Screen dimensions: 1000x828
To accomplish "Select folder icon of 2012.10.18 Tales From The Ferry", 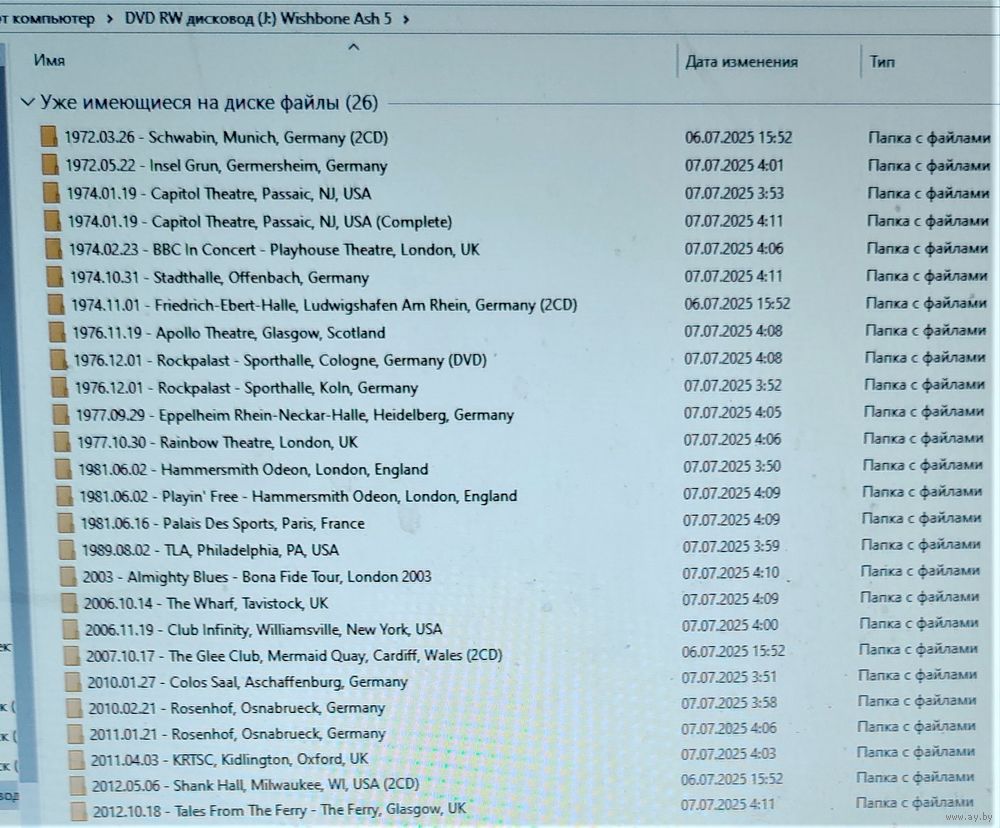I will tap(79, 811).
